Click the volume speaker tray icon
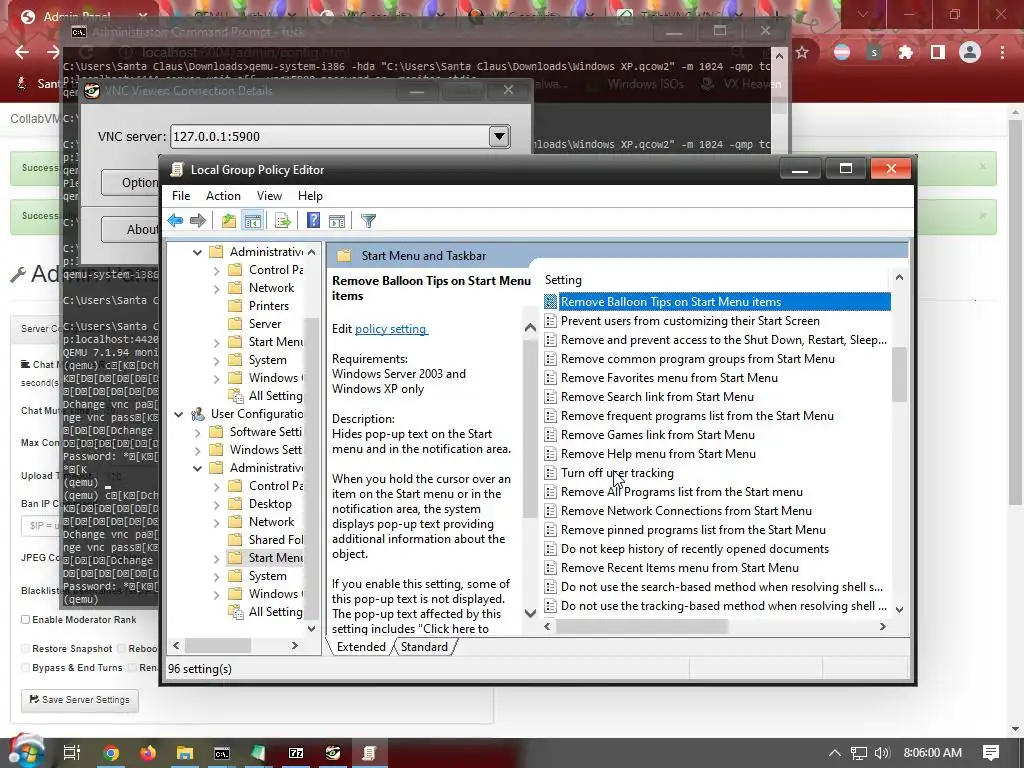Viewport: 1024px width, 768px height. [882, 753]
